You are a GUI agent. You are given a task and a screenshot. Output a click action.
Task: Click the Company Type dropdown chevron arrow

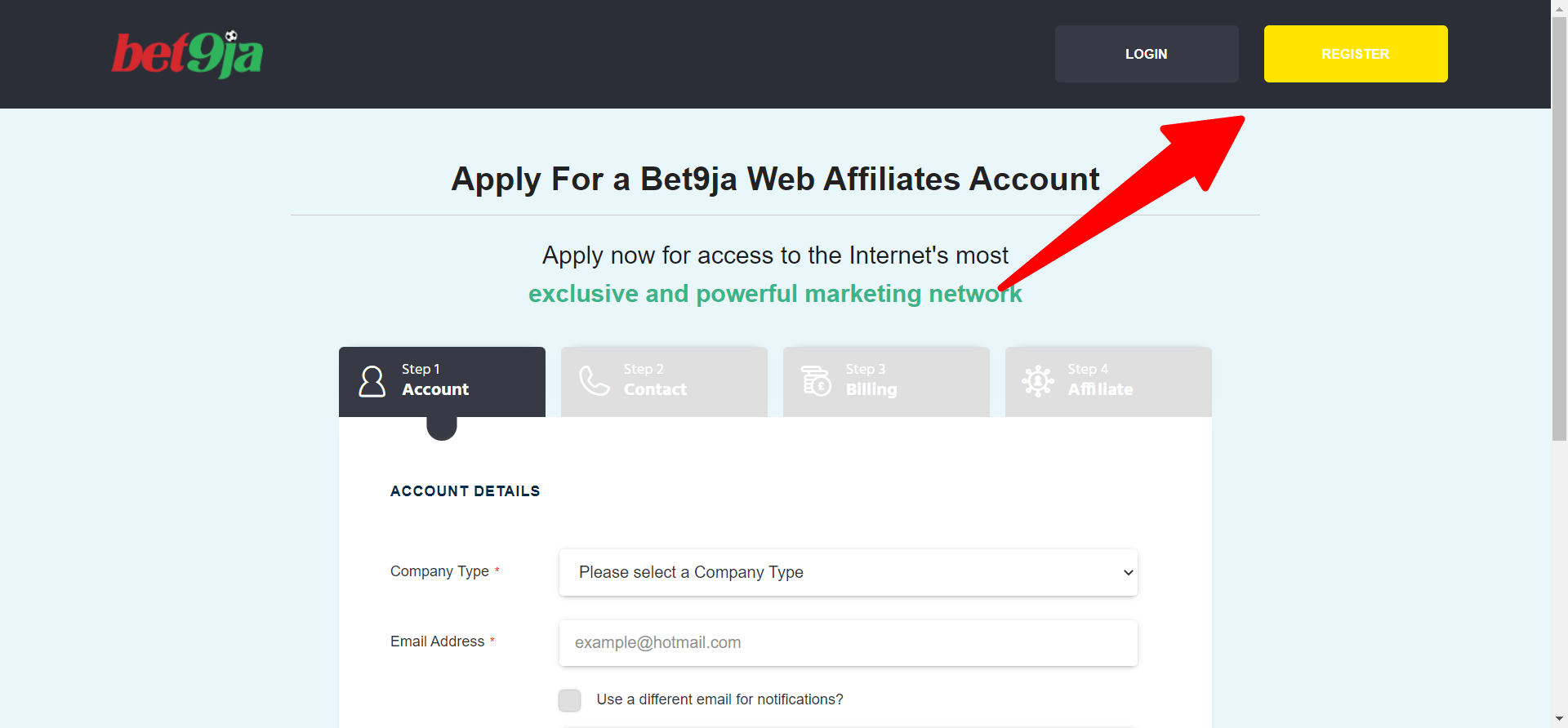(x=1127, y=572)
